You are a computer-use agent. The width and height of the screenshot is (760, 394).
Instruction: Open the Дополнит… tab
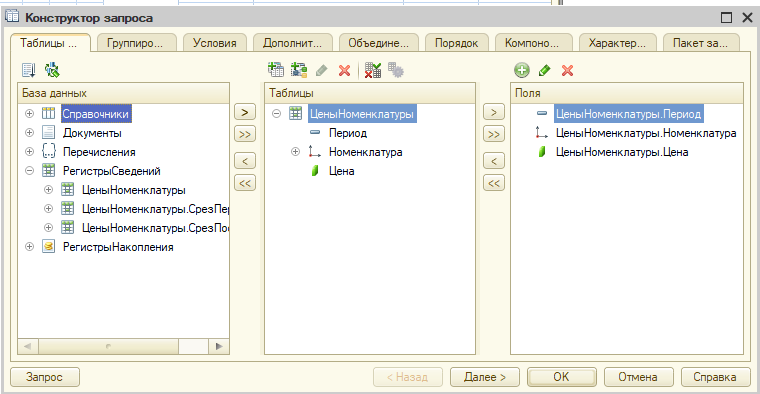point(292,43)
